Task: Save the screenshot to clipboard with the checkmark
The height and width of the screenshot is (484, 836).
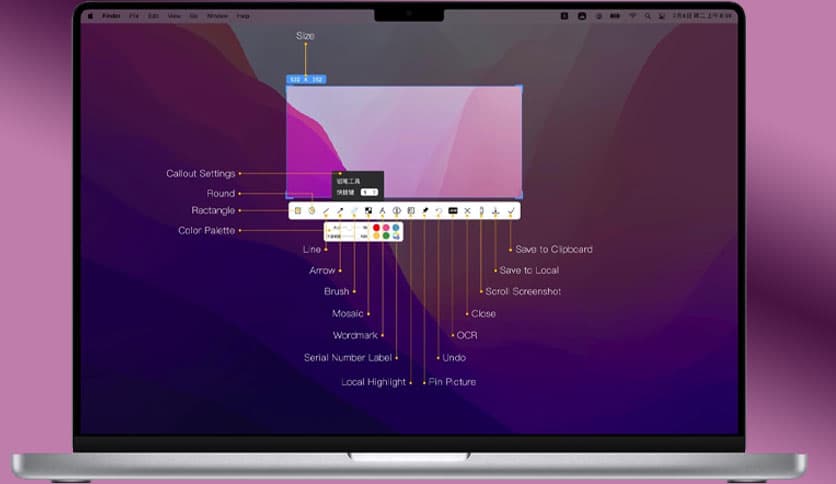Action: [511, 211]
